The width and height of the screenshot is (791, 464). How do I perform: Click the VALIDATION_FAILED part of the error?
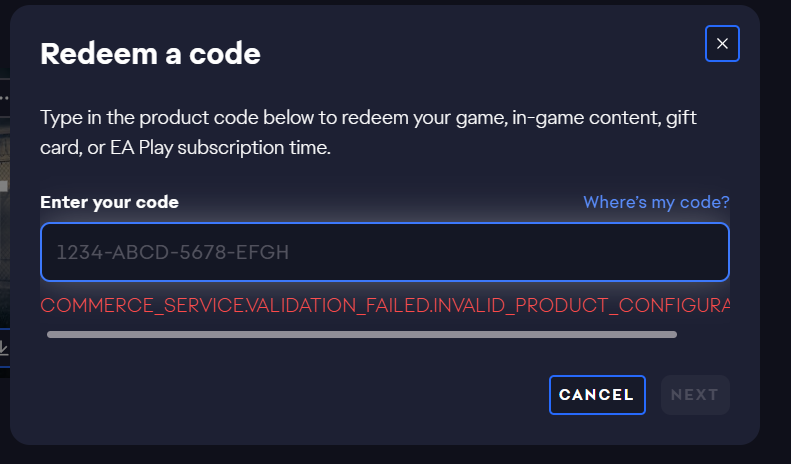point(337,304)
